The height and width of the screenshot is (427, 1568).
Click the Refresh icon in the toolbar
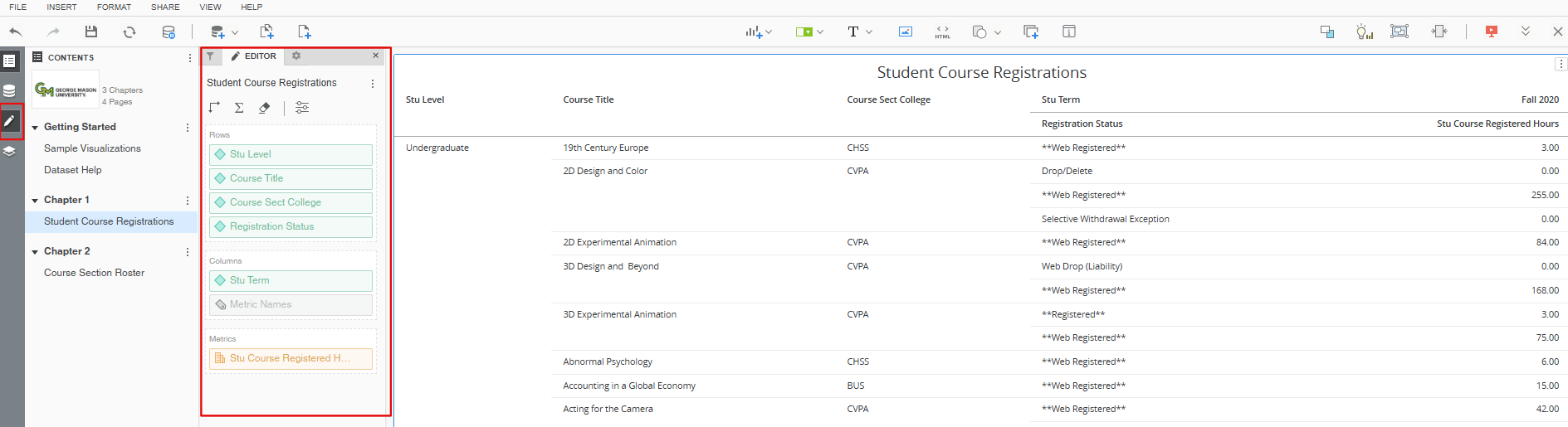point(129,32)
